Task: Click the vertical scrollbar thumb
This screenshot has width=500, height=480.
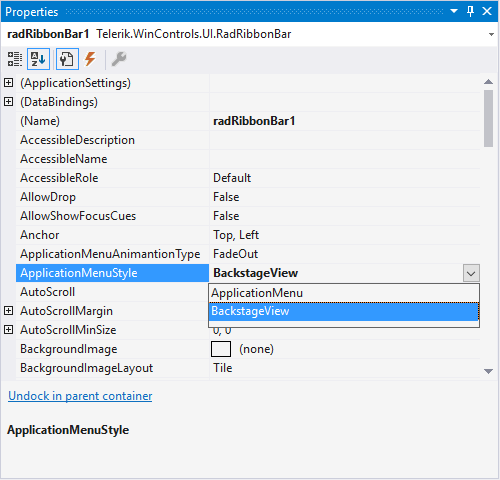Action: pos(488,118)
